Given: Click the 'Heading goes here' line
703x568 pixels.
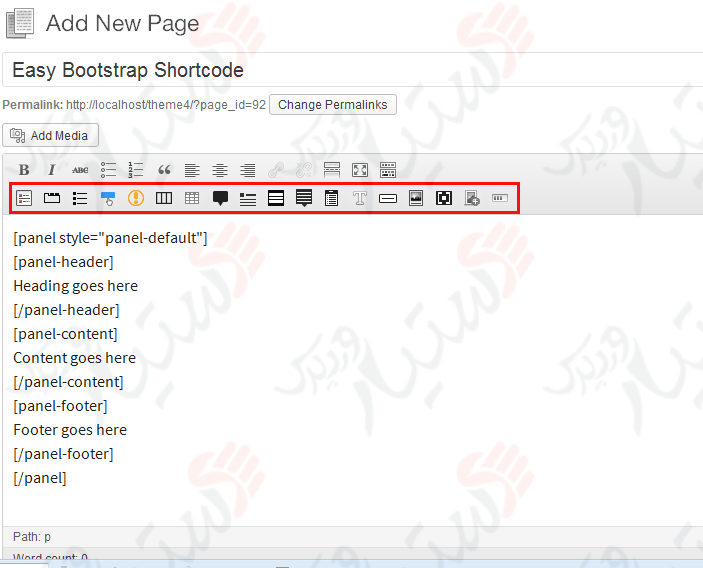Looking at the screenshot, I should pos(76,286).
